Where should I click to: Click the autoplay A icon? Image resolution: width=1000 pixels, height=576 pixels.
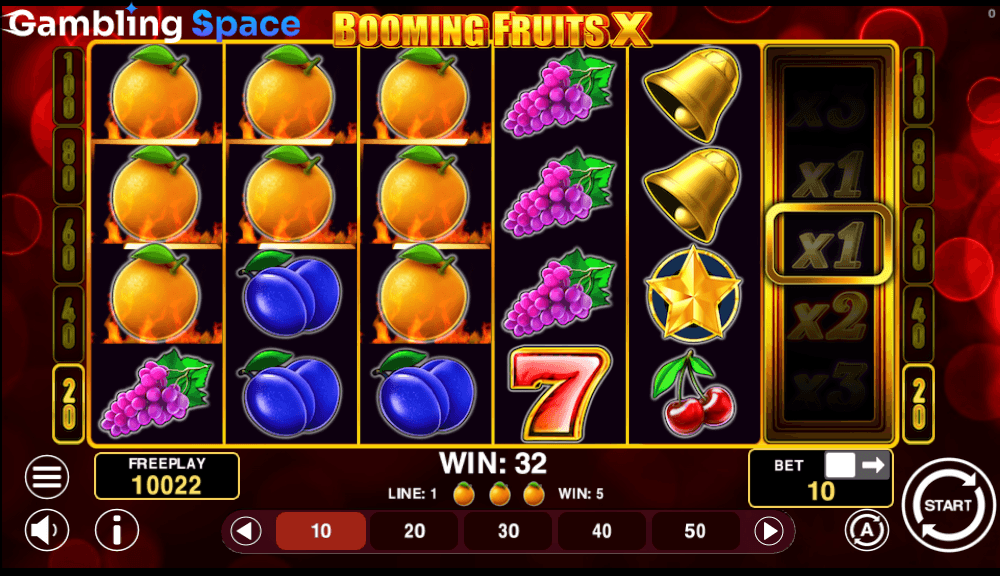(867, 529)
